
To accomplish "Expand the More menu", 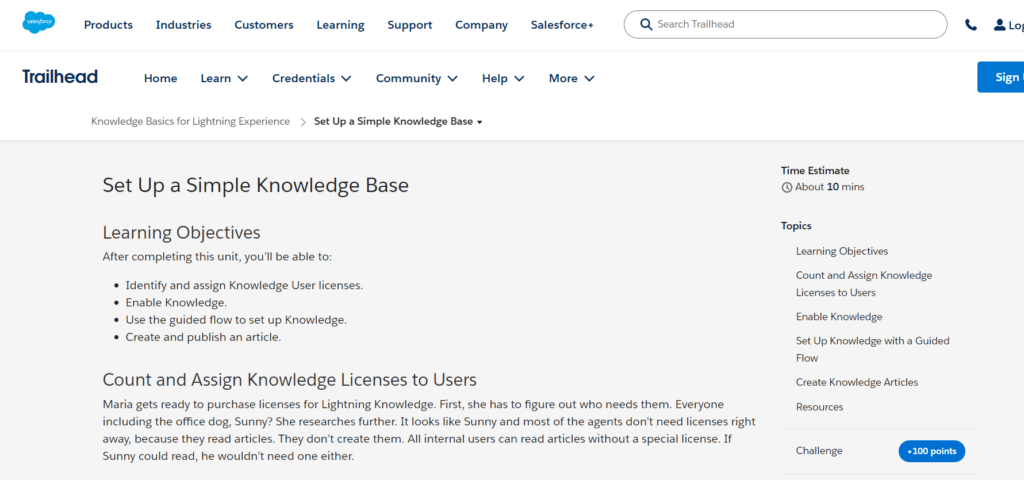I will pos(571,78).
